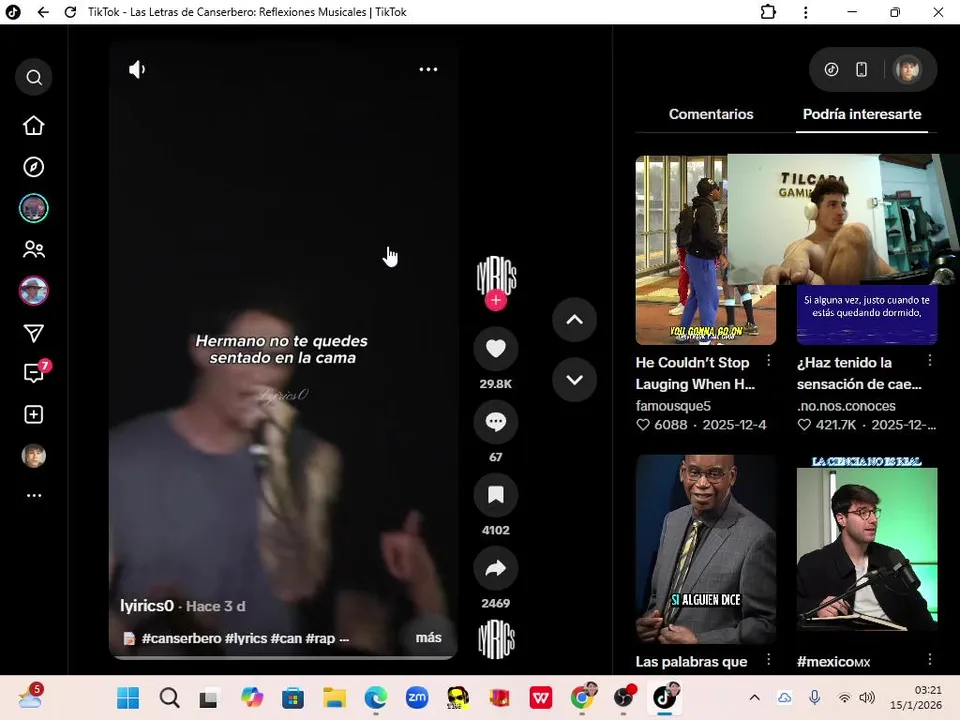Go to next video with down chevron
Viewport: 960px width, 720px height.
pos(574,380)
